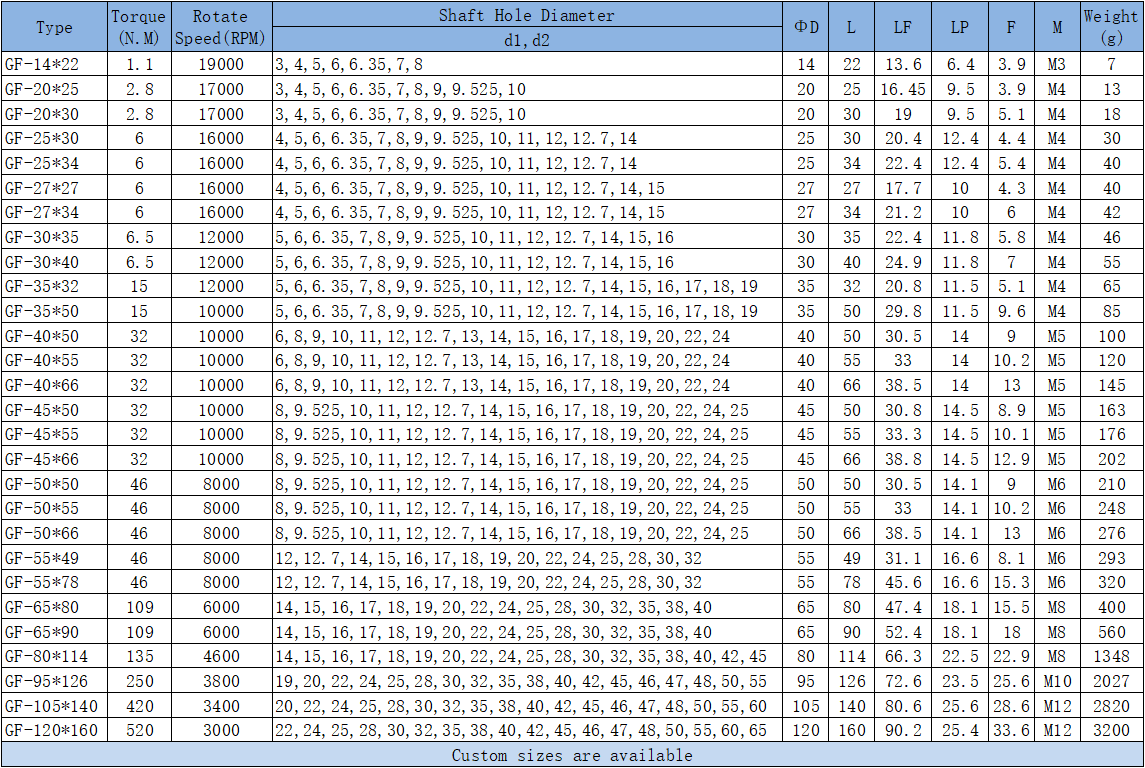Click the weight value 2820
1145x768 pixels.
point(1111,706)
